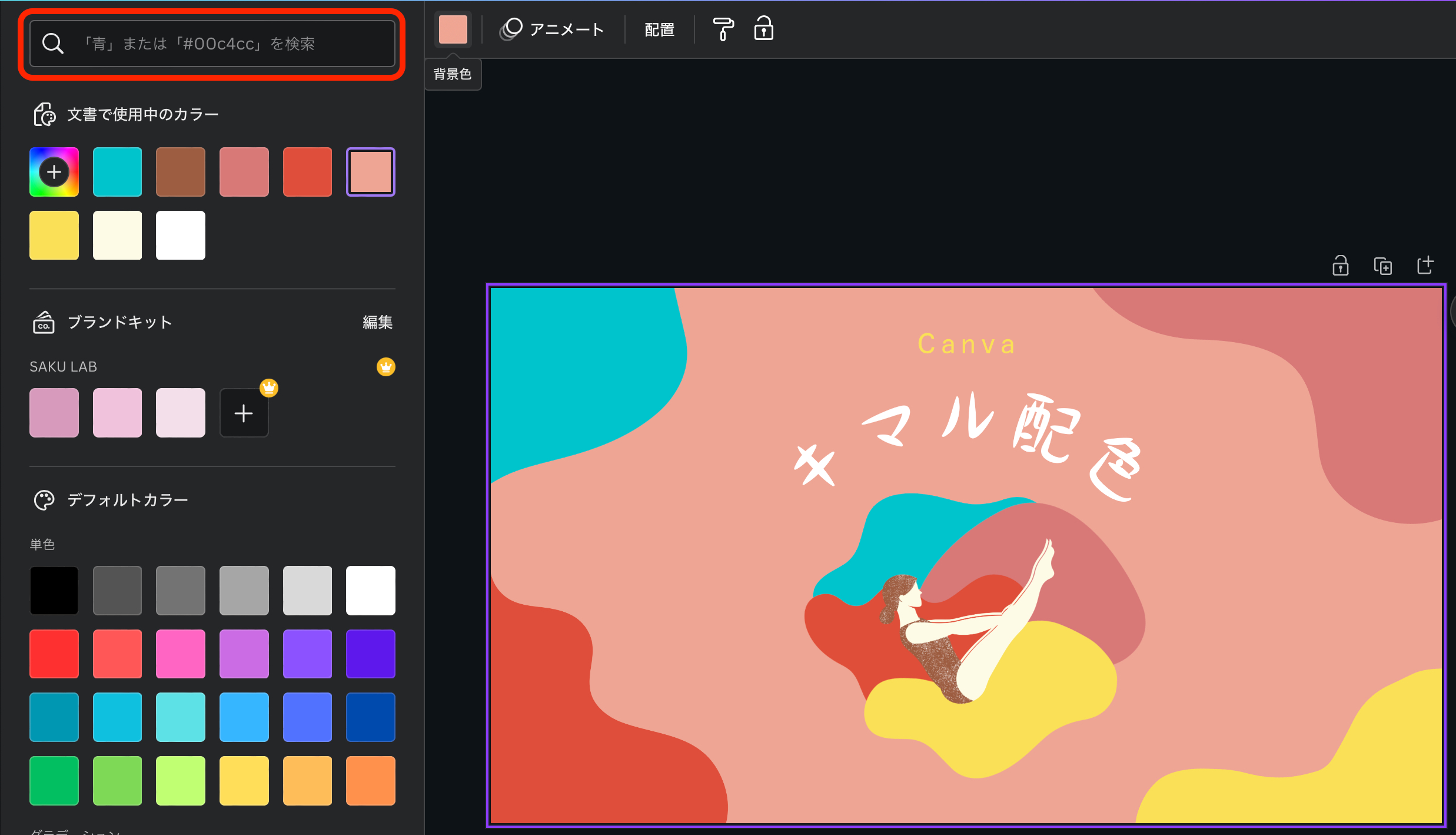Select the white マル配色 title on canvas
Viewport: 1456px width, 835px height.
(x=968, y=446)
